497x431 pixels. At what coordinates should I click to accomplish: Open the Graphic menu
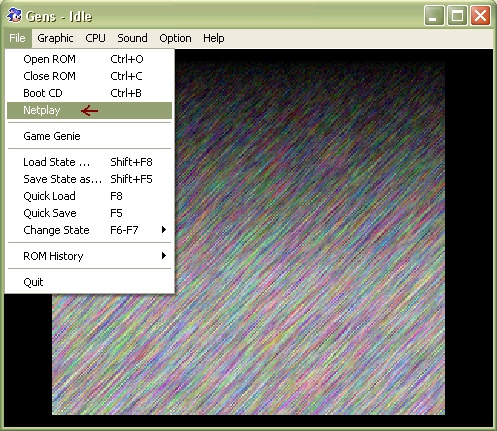pyautogui.click(x=55, y=38)
